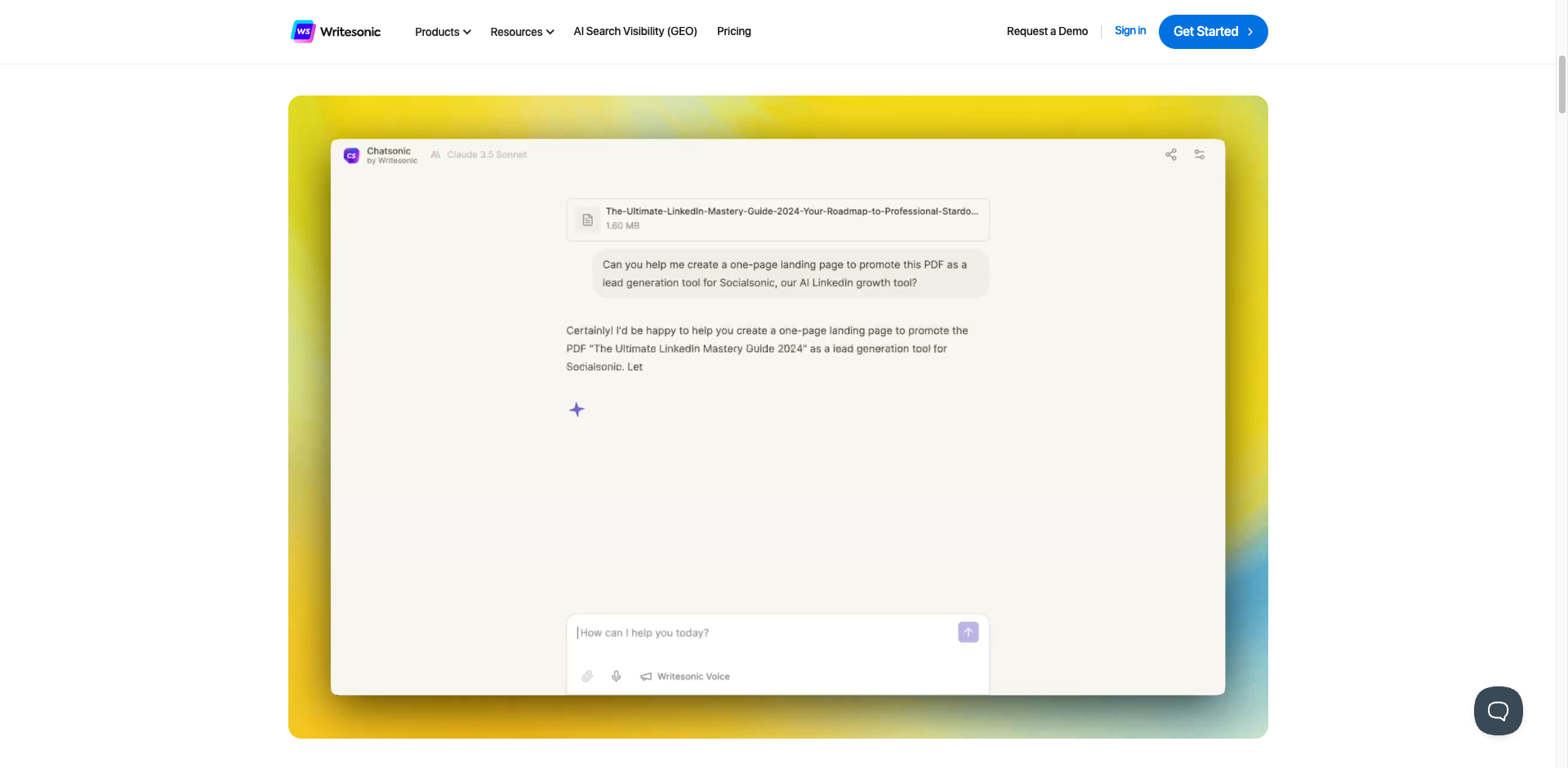Screen dimensions: 1568x768
Task: Click the How can I help input field
Action: click(x=759, y=633)
